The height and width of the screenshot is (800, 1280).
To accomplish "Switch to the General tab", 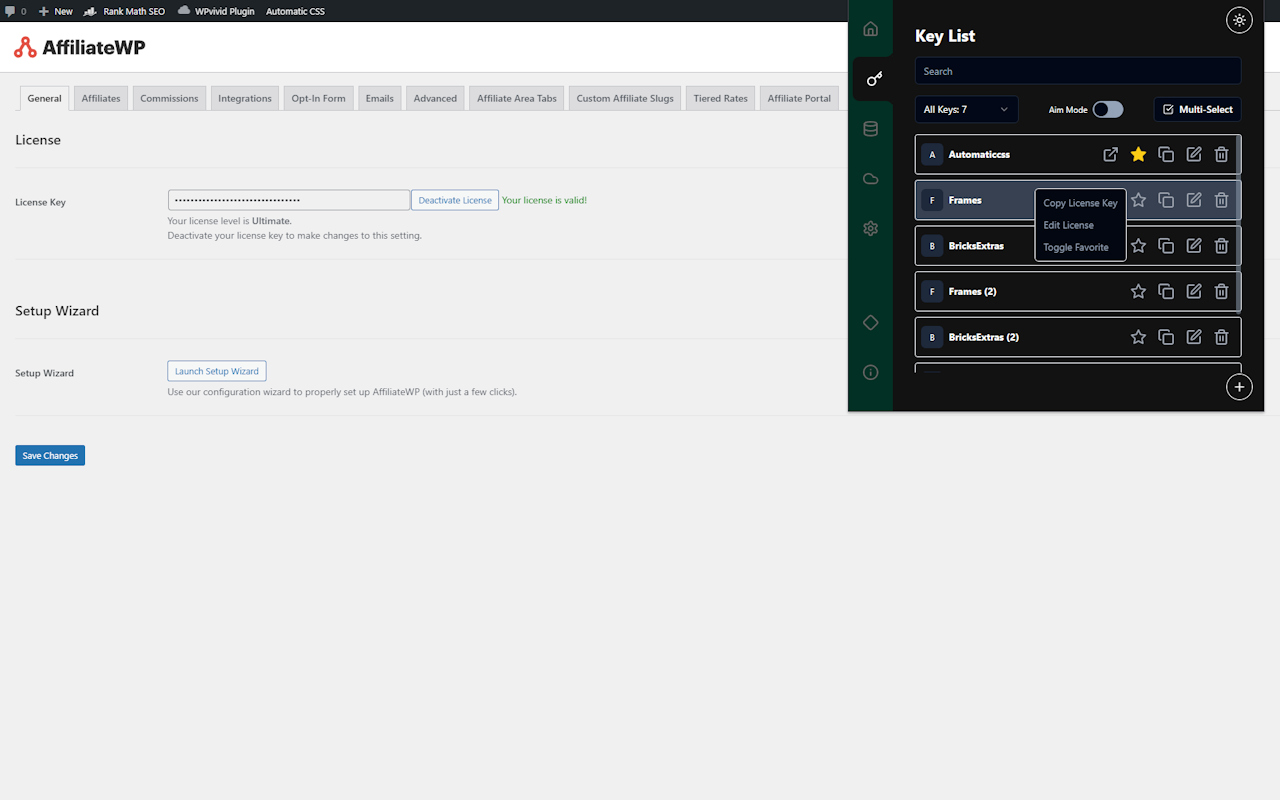I will coord(44,98).
